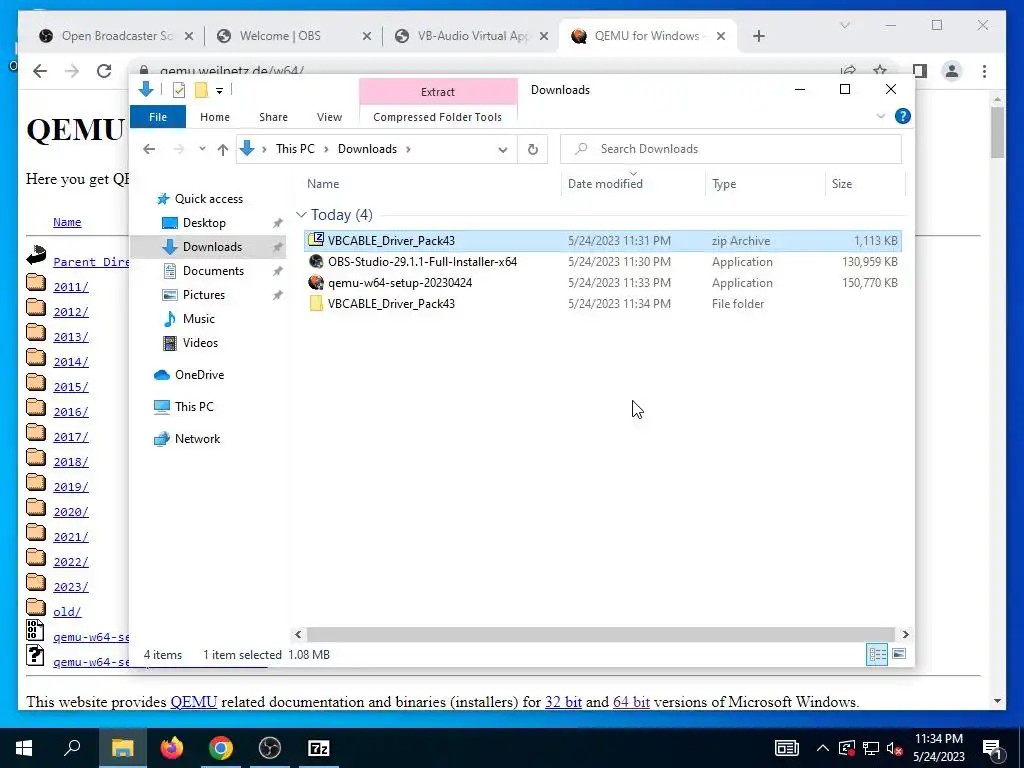Select Network in navigation pane
This screenshot has height=768, width=1024.
197,438
